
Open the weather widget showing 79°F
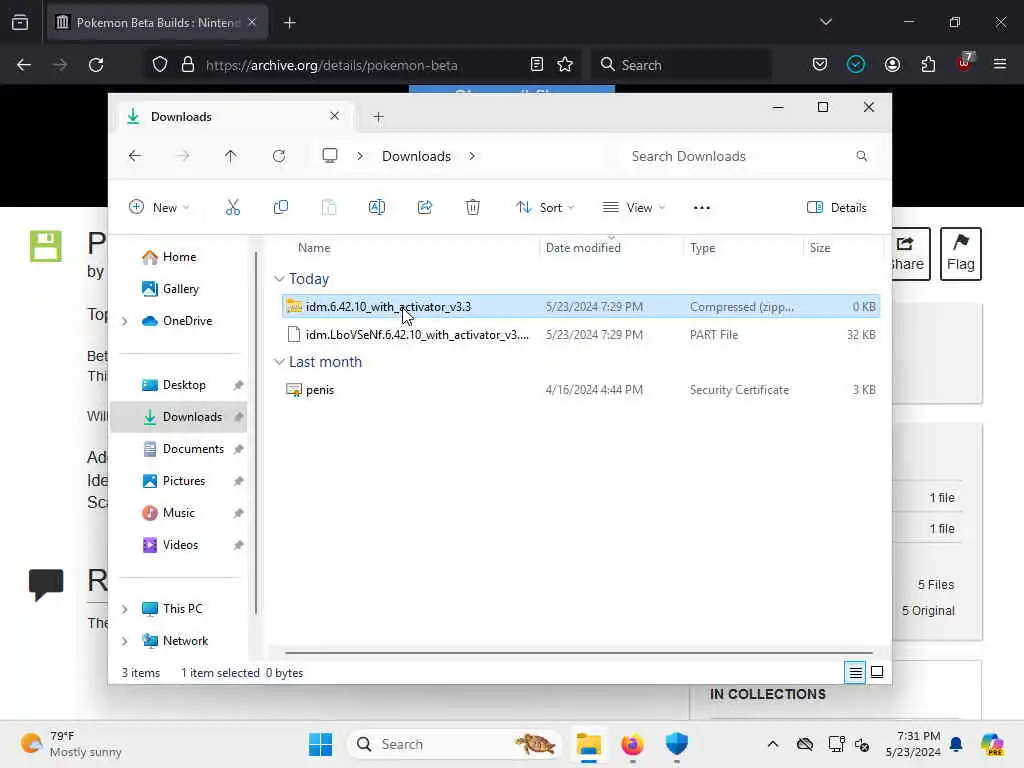[71, 744]
